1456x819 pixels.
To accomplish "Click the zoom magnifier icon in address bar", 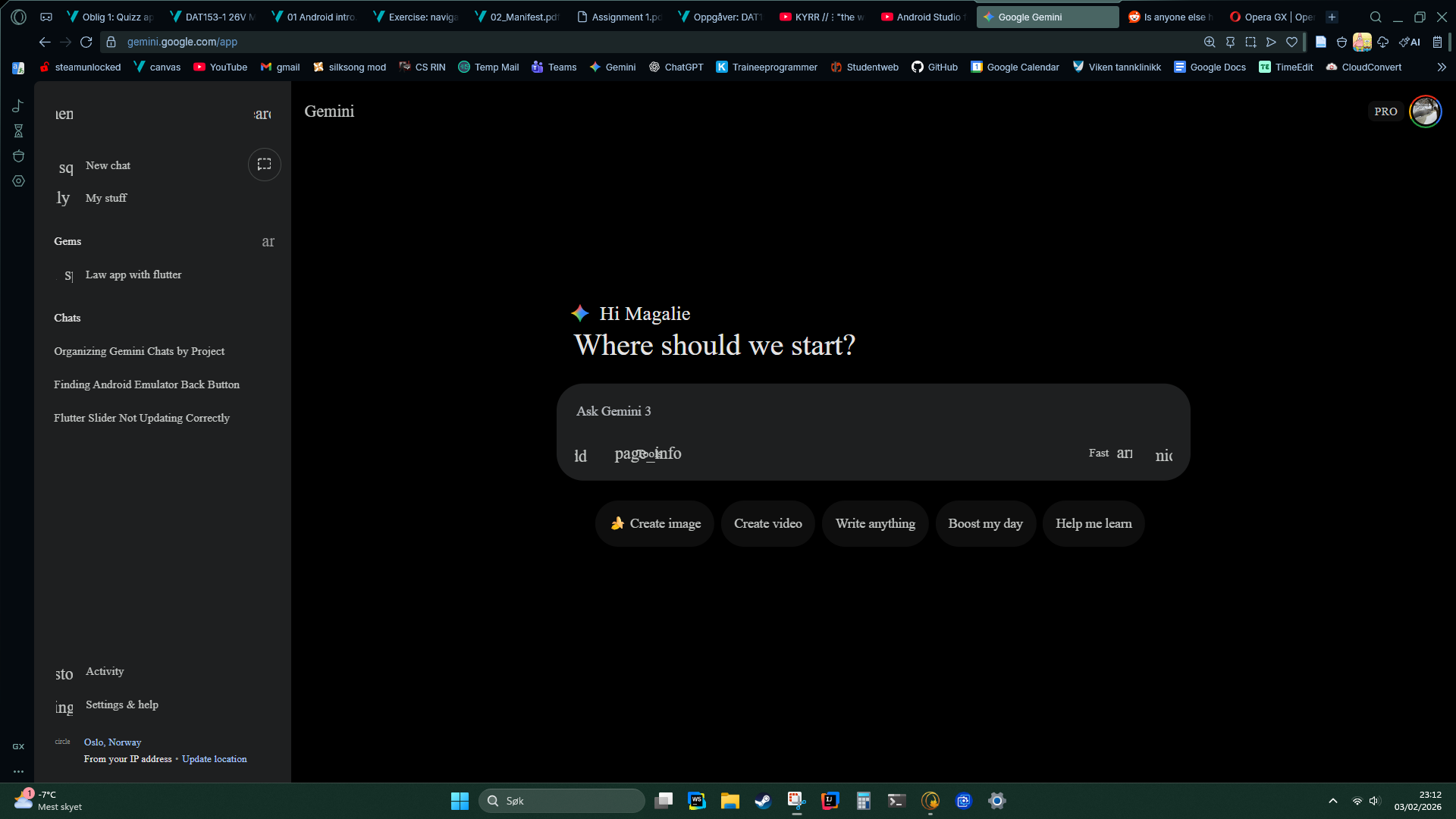I will [x=1210, y=42].
